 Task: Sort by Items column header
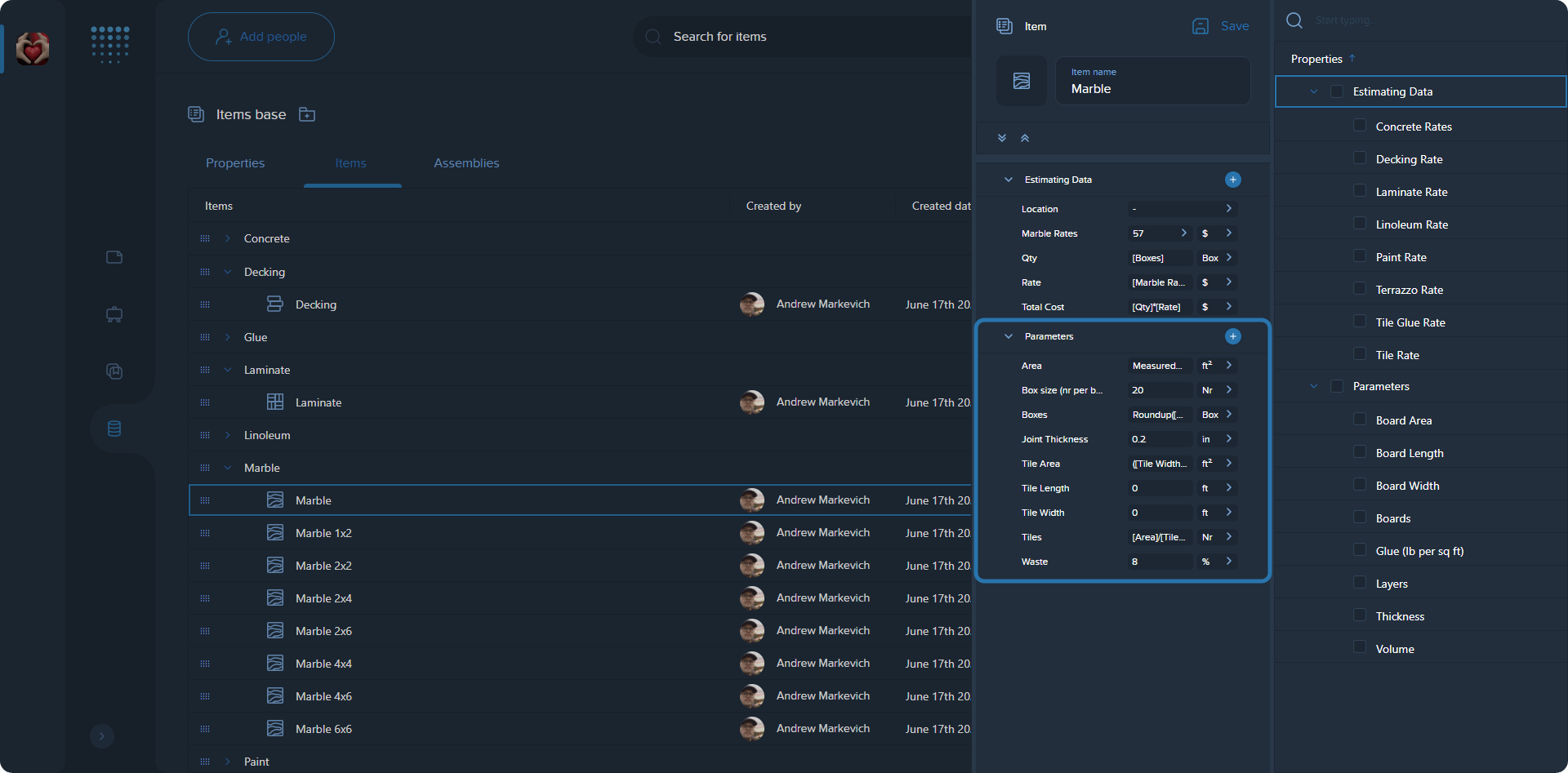click(x=219, y=206)
